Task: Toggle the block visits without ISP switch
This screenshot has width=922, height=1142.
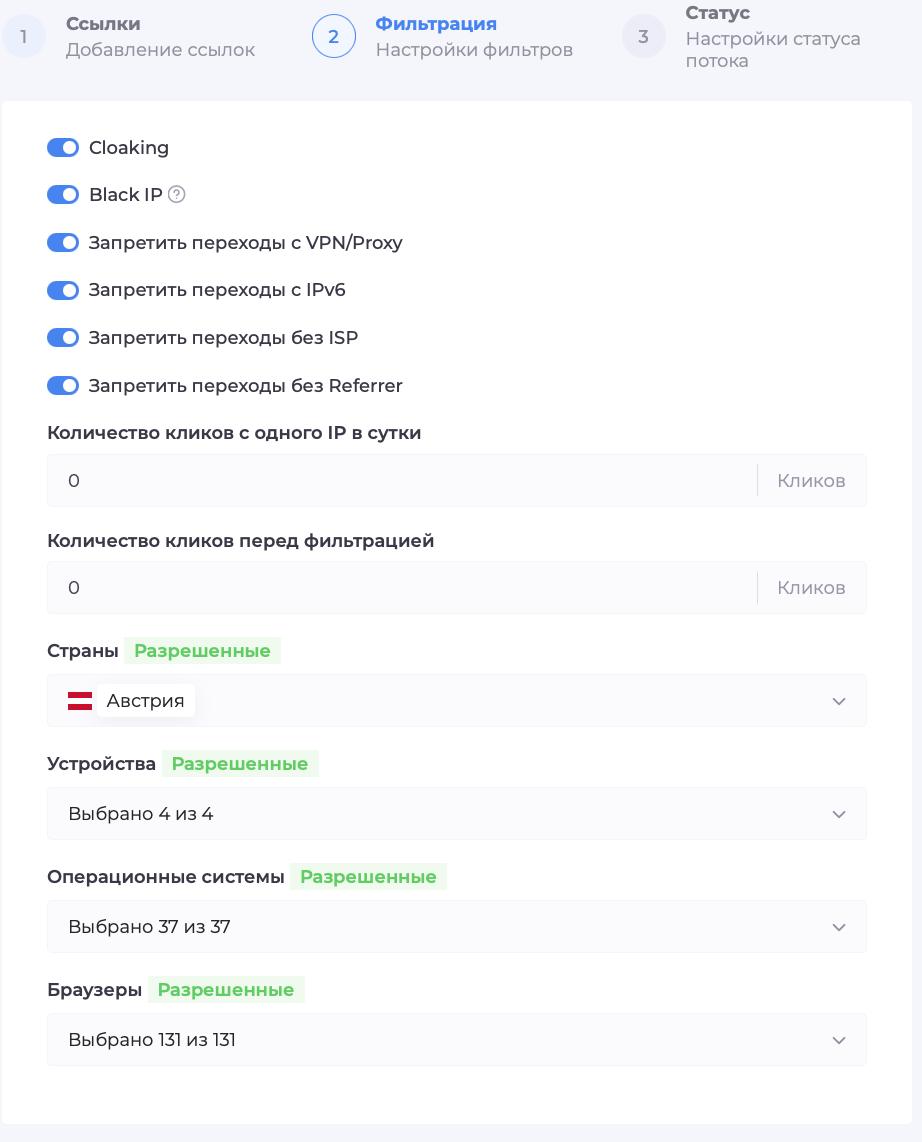Action: (x=63, y=338)
